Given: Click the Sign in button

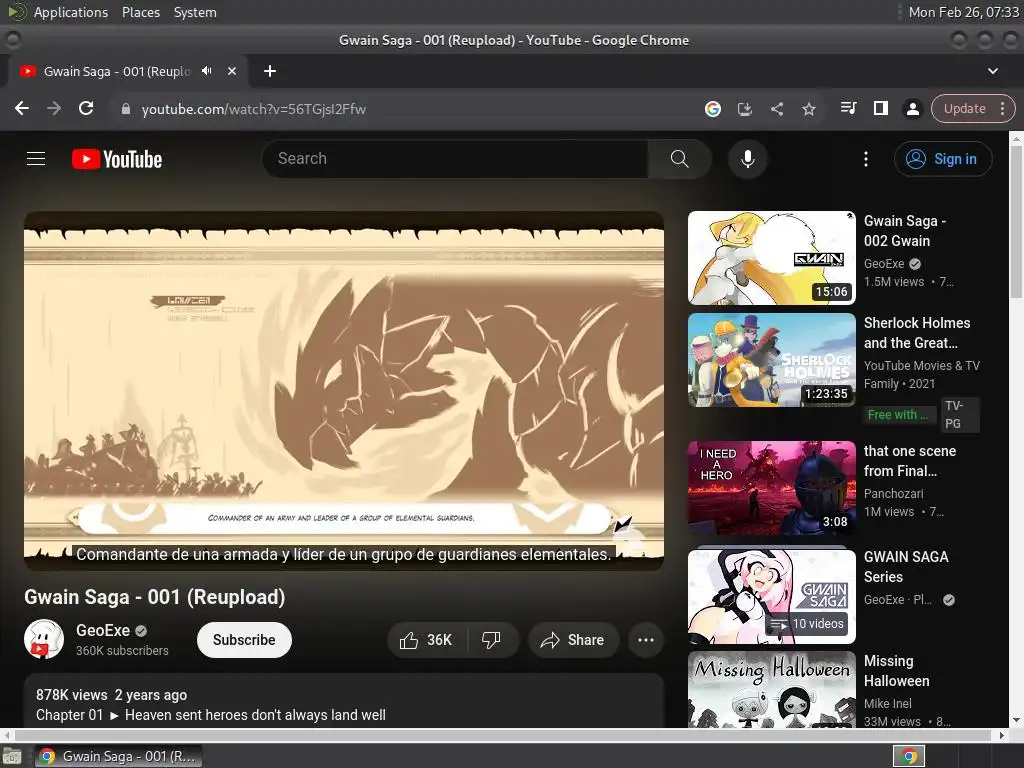Looking at the screenshot, I should [943, 159].
